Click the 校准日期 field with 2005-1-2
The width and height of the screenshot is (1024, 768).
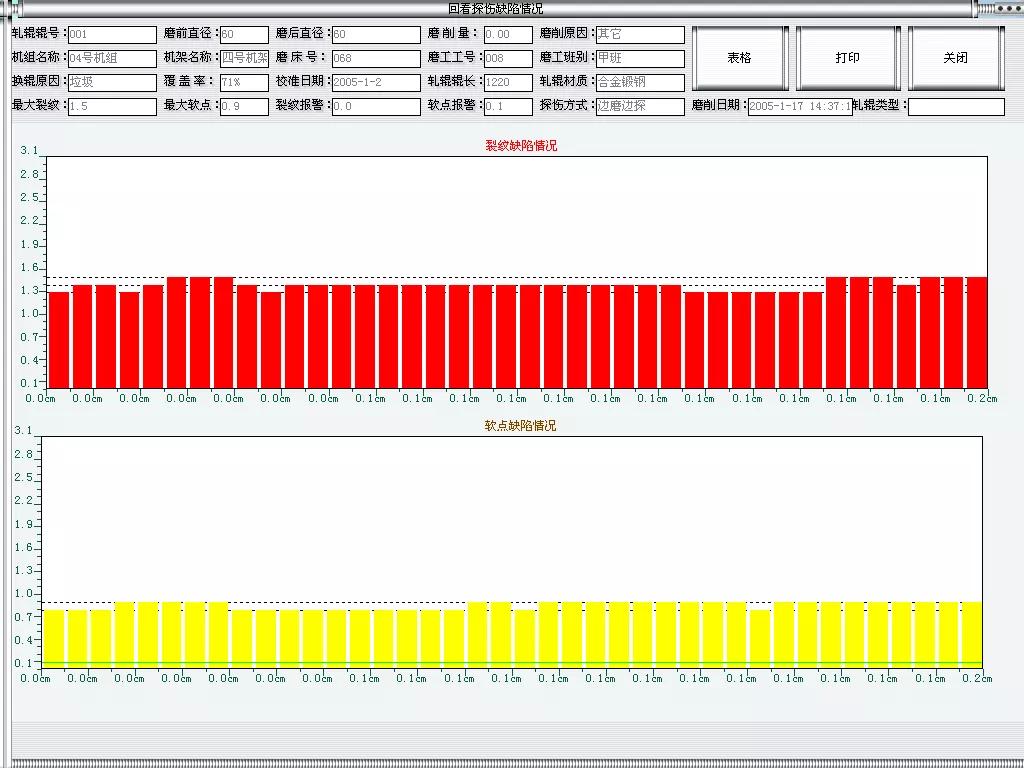[x=376, y=83]
